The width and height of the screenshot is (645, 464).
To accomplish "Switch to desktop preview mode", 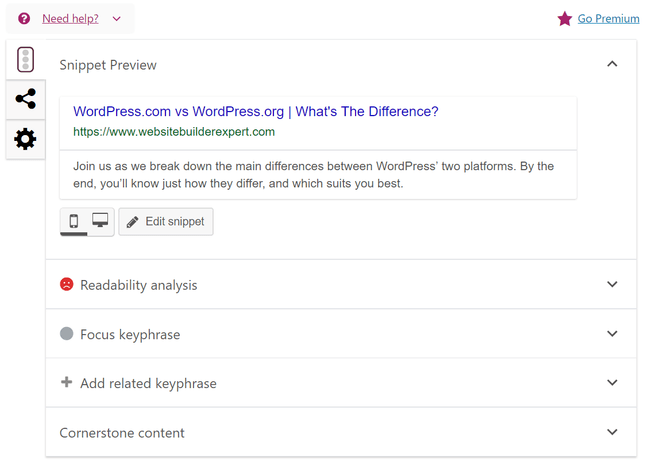I will [100, 220].
